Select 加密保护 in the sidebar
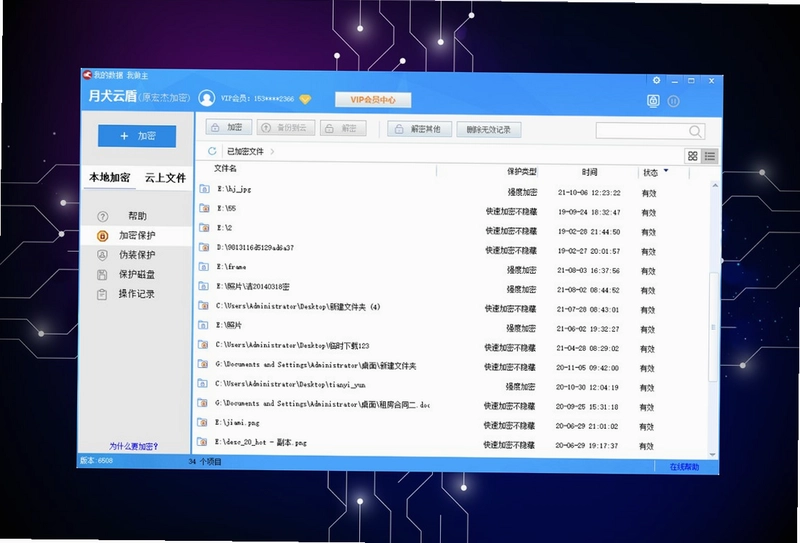The height and width of the screenshot is (543, 800). coord(137,235)
